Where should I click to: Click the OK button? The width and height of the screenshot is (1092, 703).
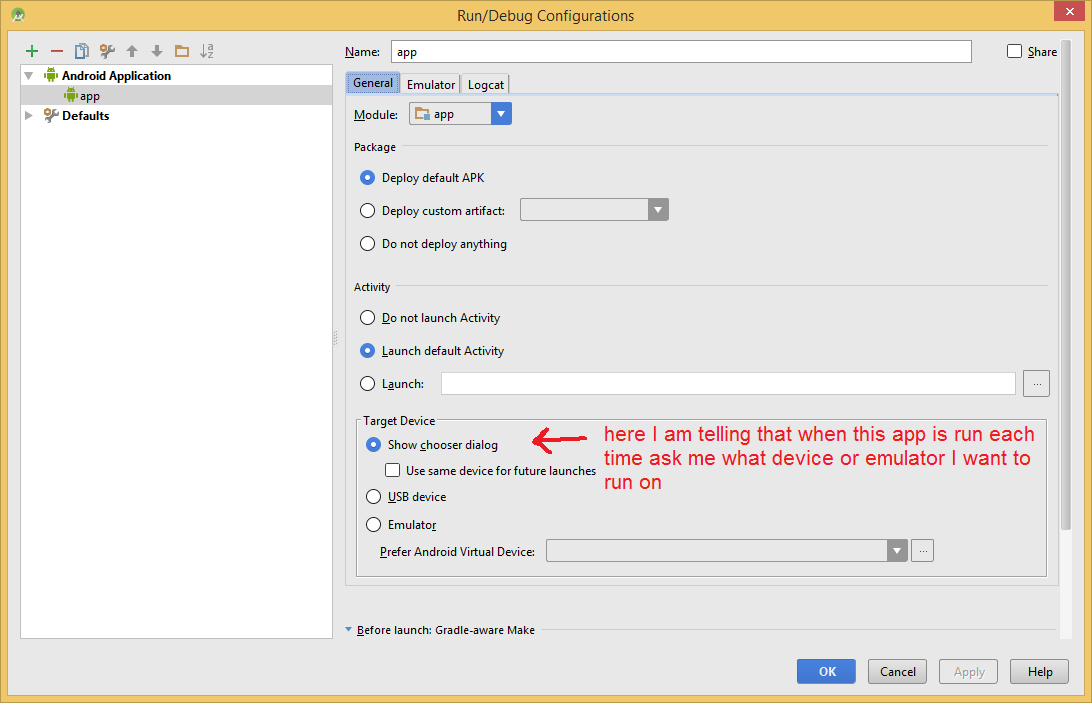point(826,672)
